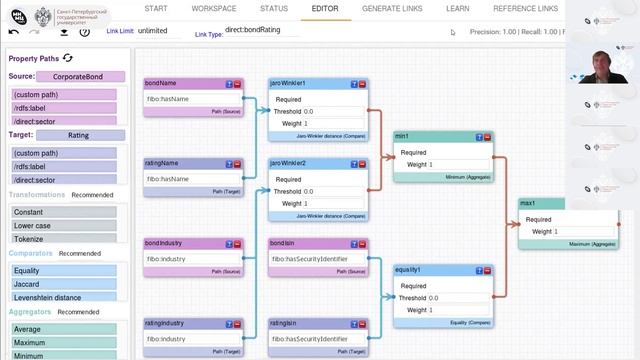This screenshot has width=640, height=360.
Task: Open help for bondIsin node
Action: 354,244
